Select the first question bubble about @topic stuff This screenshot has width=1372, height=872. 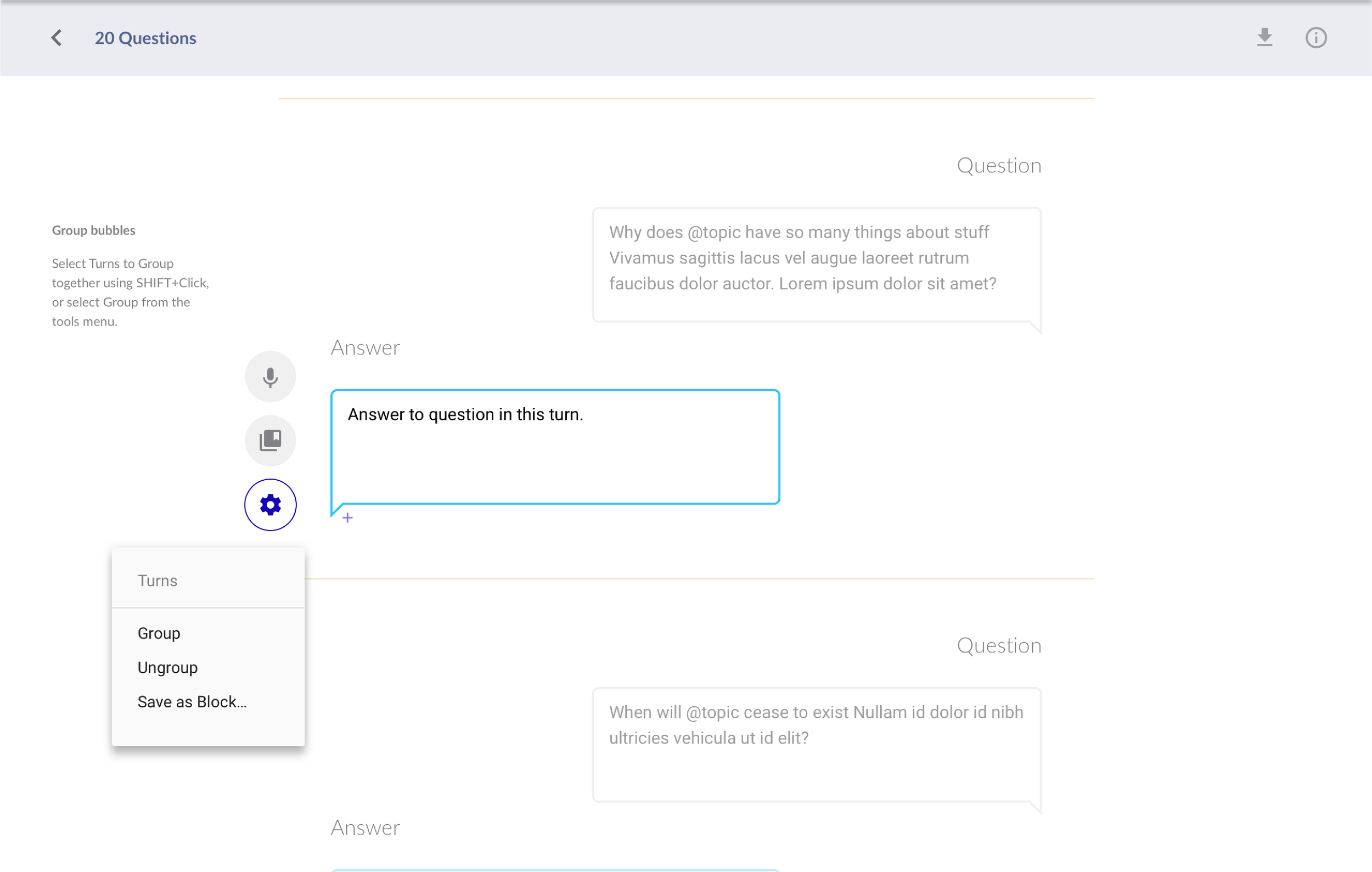click(x=816, y=265)
